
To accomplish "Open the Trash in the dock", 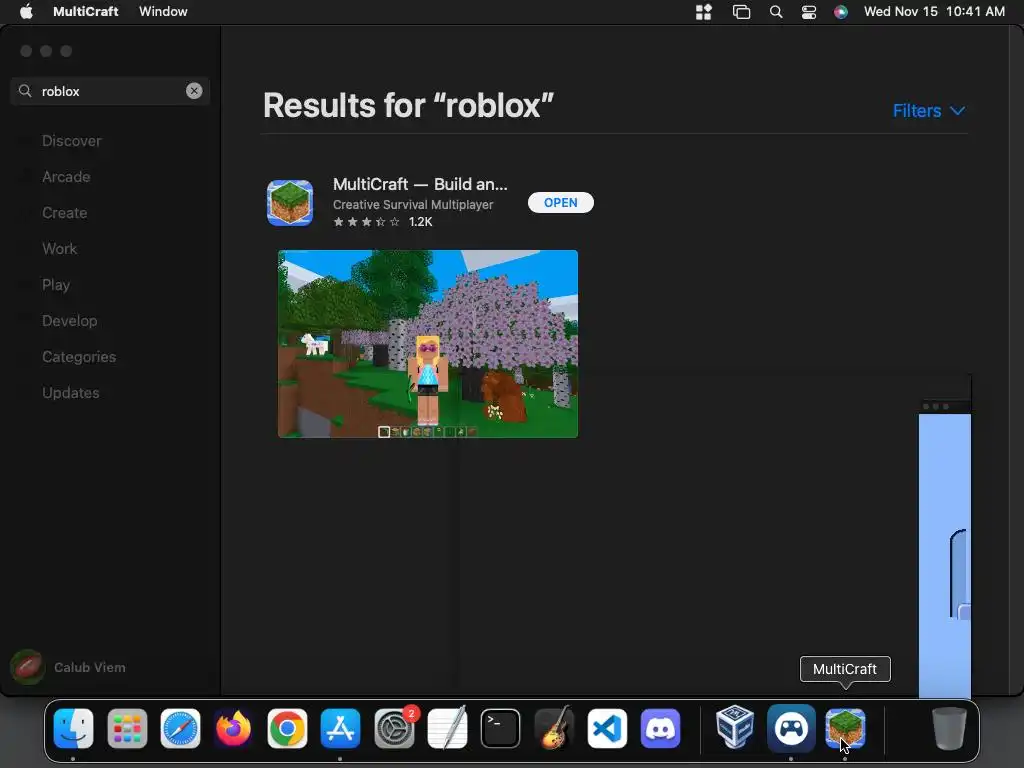I will point(949,728).
